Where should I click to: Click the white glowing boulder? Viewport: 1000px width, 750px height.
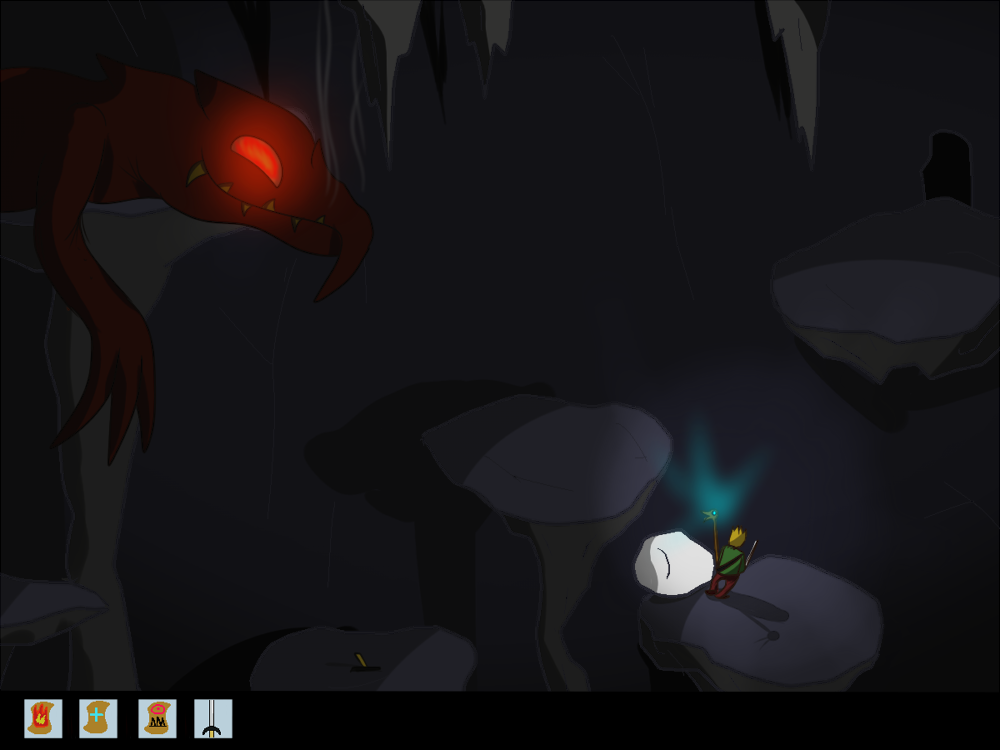click(673, 563)
